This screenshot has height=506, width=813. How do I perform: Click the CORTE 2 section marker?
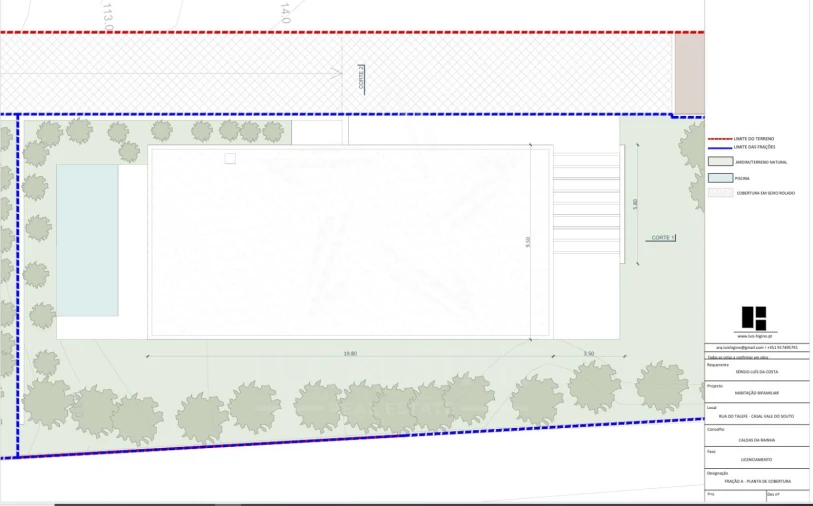pos(361,79)
